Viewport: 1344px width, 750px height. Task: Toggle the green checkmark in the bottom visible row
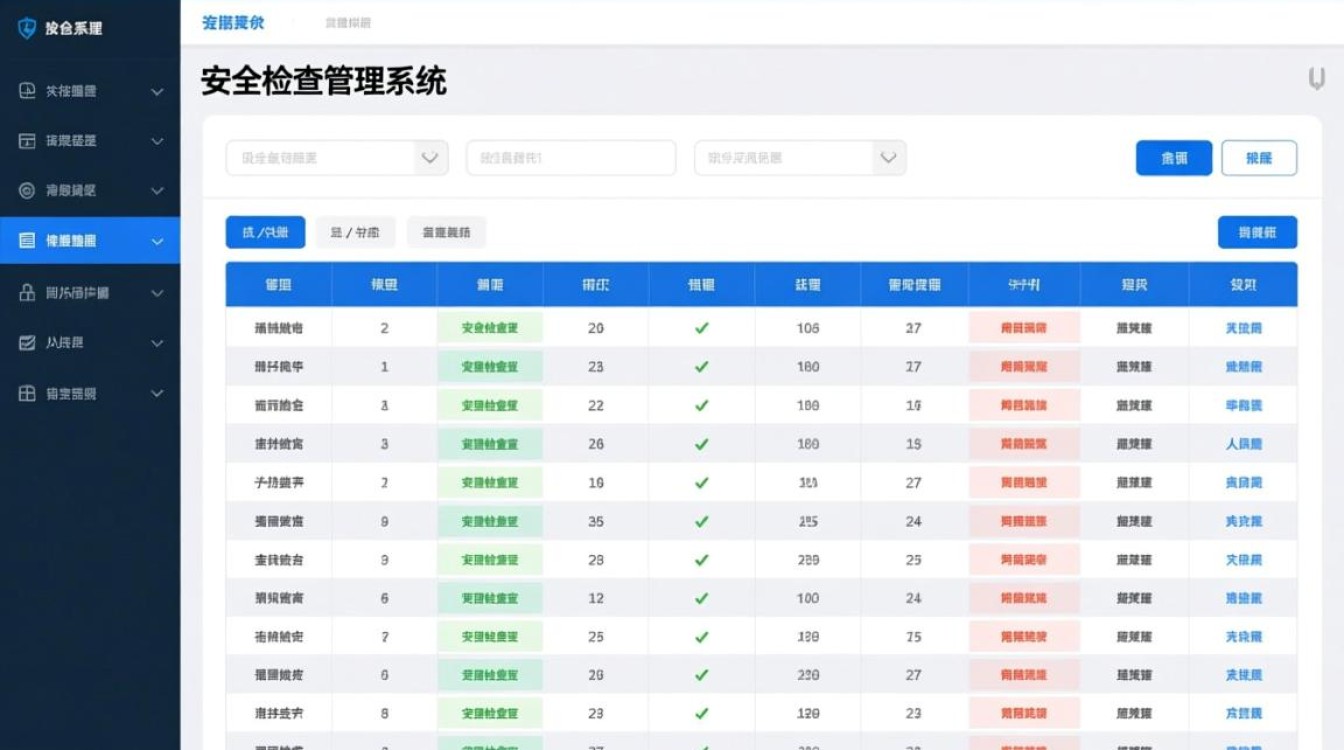click(700, 712)
